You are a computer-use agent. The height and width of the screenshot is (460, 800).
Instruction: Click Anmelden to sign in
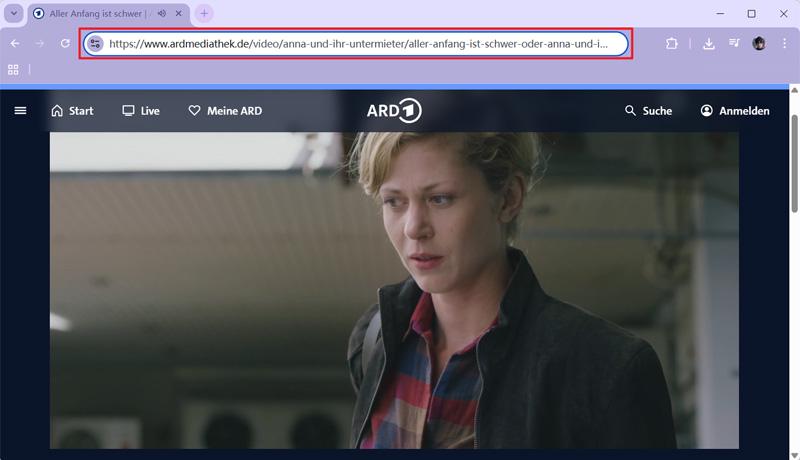(735, 111)
